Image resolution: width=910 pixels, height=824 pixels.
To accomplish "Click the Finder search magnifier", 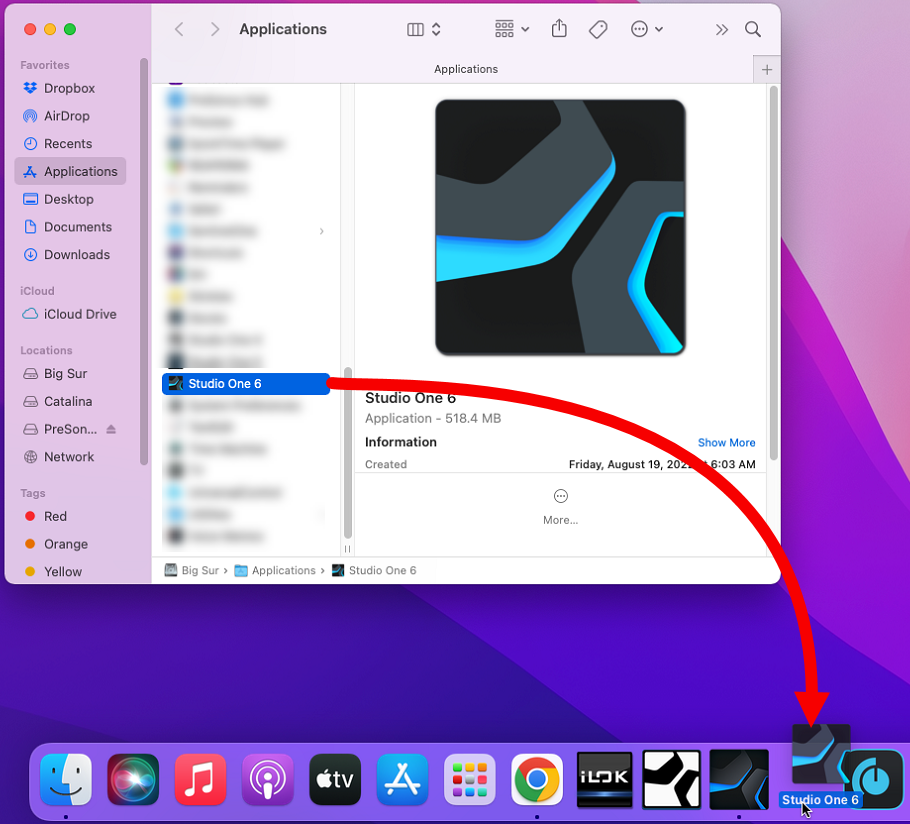I will coord(753,29).
